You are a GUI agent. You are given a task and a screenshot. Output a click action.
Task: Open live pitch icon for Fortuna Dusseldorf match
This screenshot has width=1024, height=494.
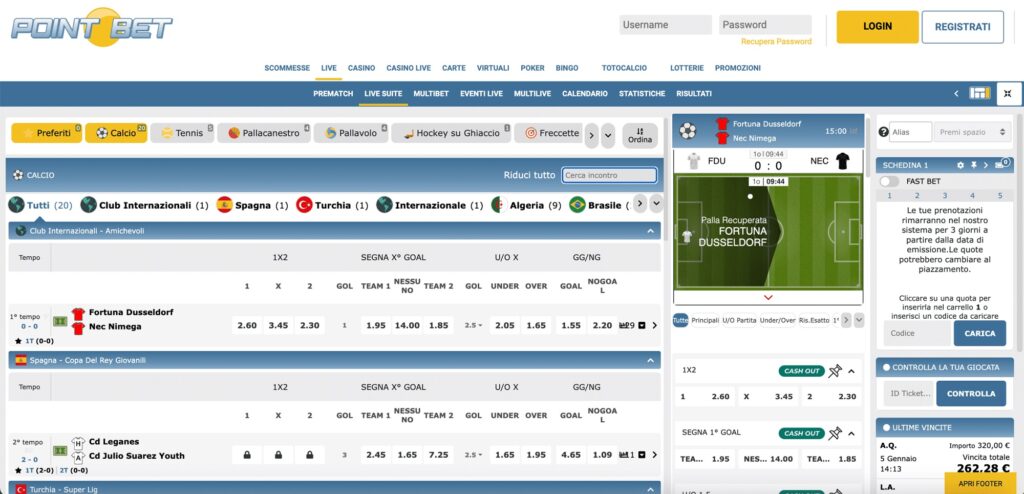[x=60, y=321]
